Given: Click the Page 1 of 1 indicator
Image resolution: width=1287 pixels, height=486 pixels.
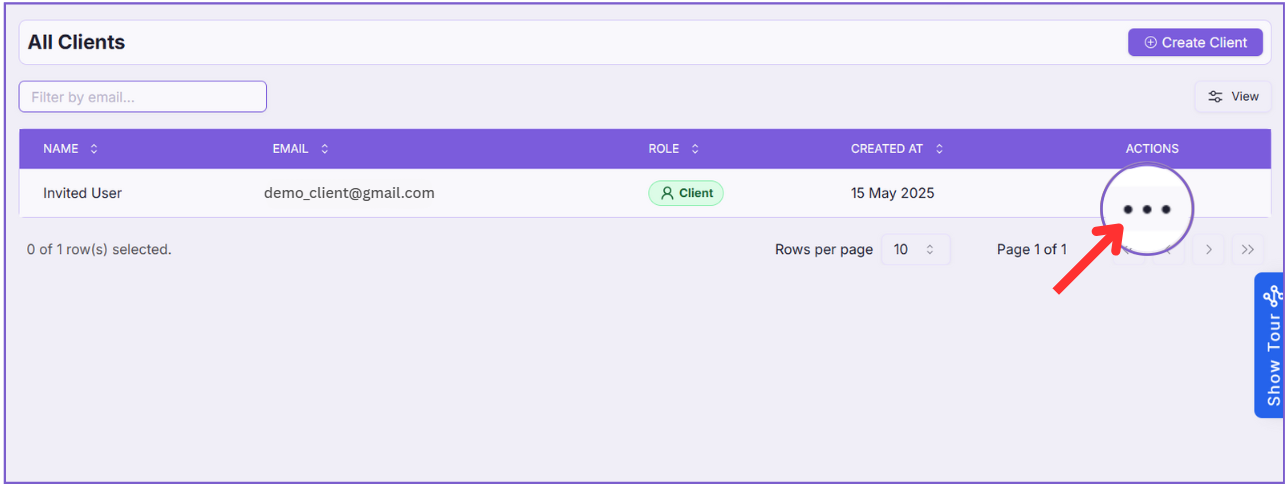Looking at the screenshot, I should [x=1031, y=250].
